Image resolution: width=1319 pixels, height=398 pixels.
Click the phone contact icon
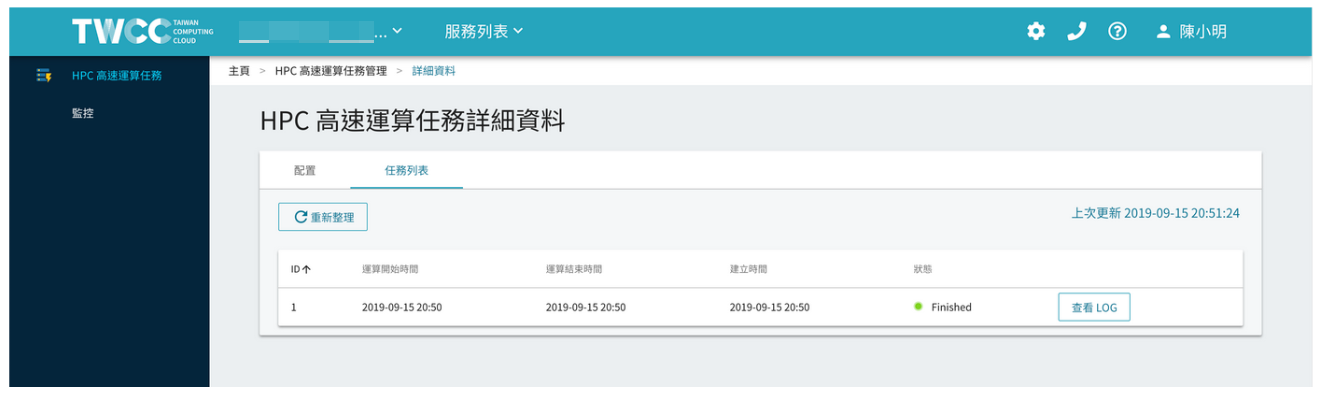click(1077, 31)
